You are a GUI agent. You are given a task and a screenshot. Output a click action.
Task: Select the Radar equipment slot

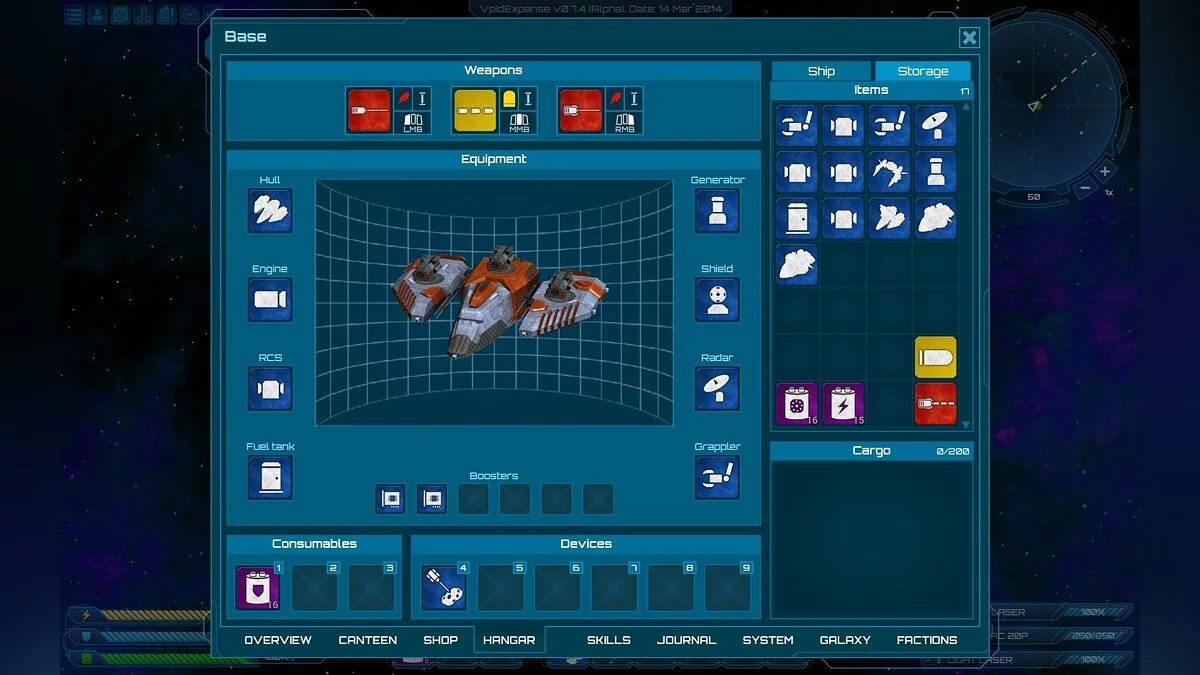717,388
